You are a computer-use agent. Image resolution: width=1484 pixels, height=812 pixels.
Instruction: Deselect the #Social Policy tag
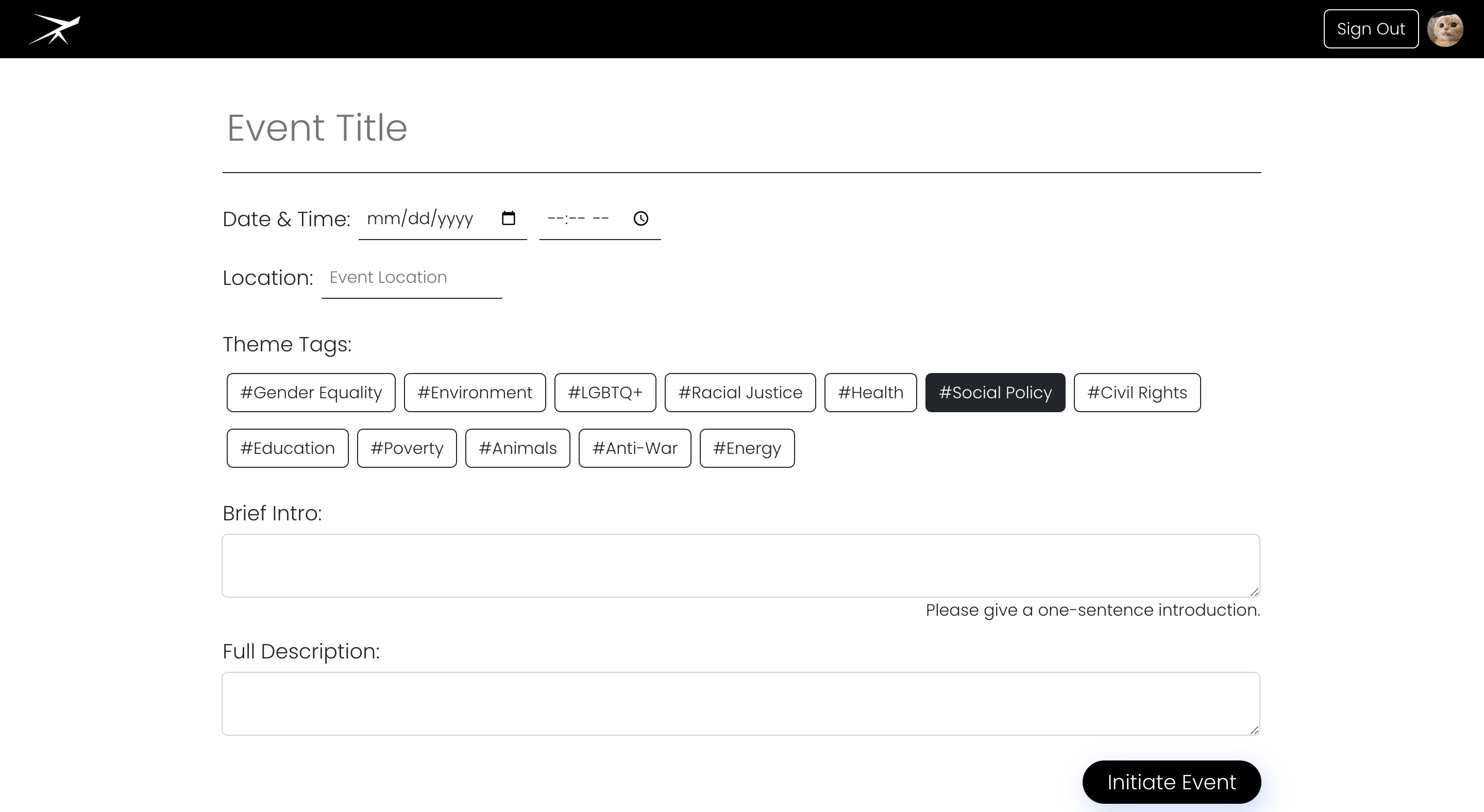(x=995, y=393)
